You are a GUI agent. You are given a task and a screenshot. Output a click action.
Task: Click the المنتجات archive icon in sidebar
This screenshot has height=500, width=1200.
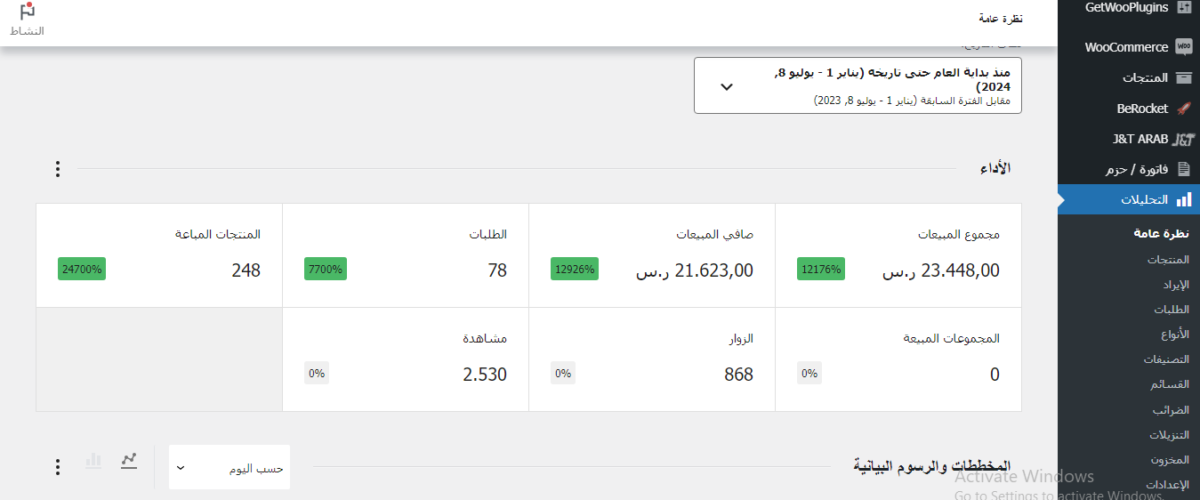point(1184,77)
